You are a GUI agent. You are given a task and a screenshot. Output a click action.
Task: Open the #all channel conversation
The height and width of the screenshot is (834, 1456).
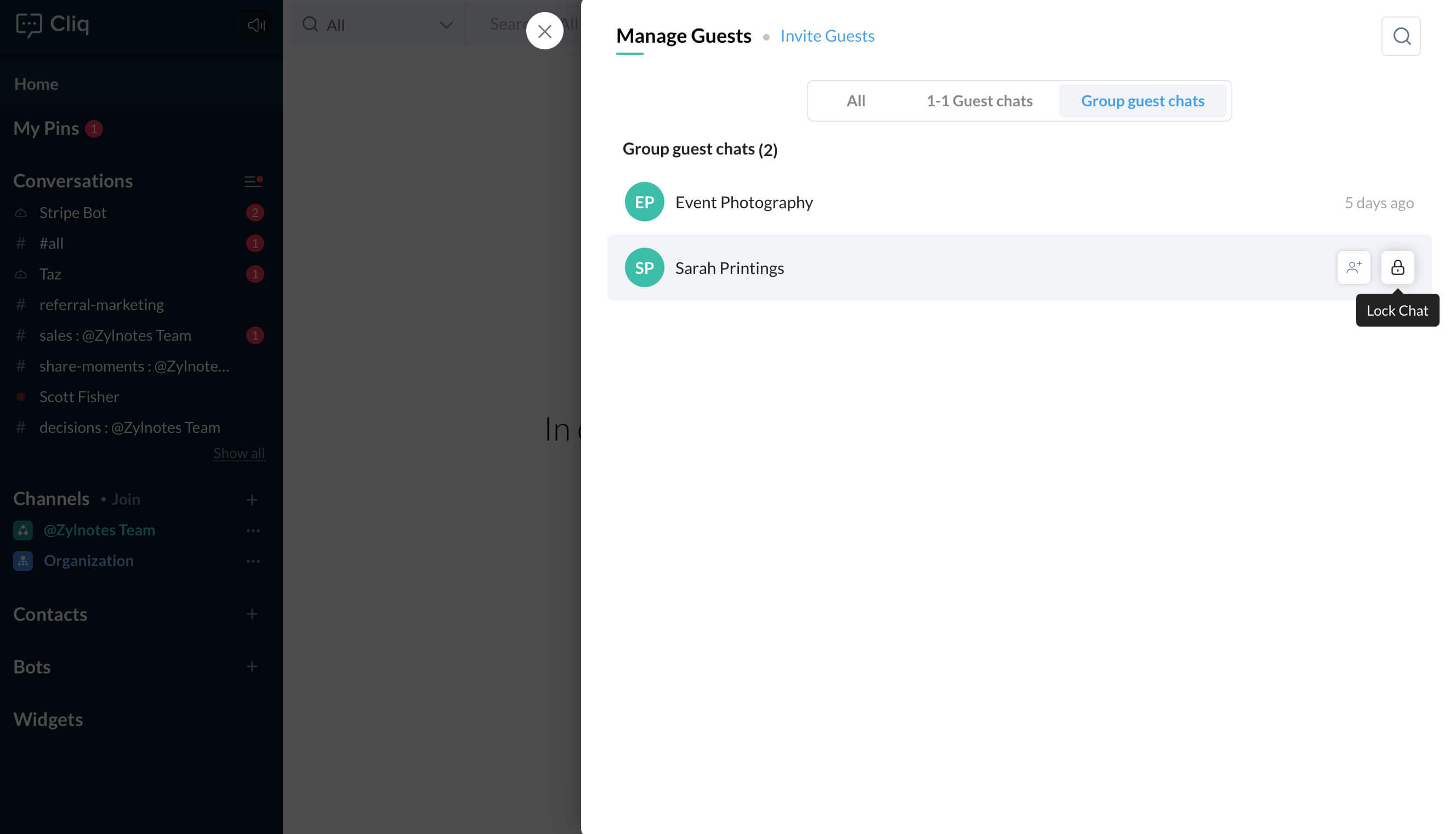pos(52,243)
